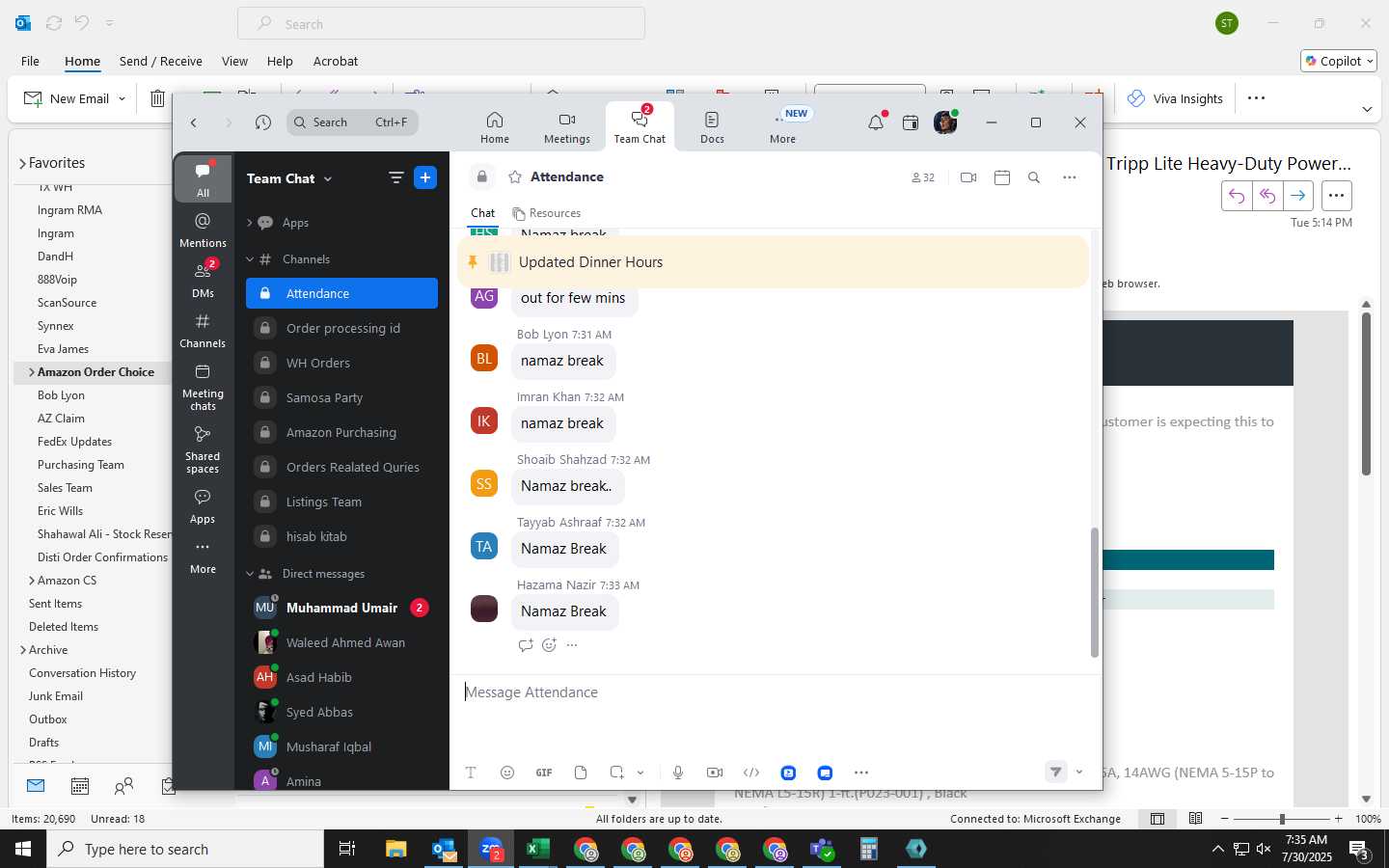Screen dimensions: 1389x868
Task: Open Mentions in Zoom sidebar
Action: tap(203, 231)
